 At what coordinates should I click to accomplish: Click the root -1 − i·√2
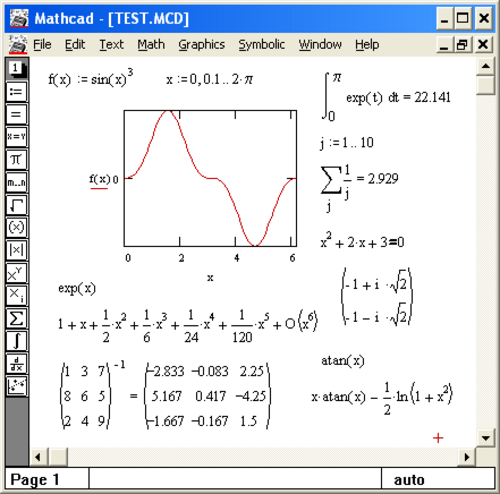pyautogui.click(x=377, y=316)
